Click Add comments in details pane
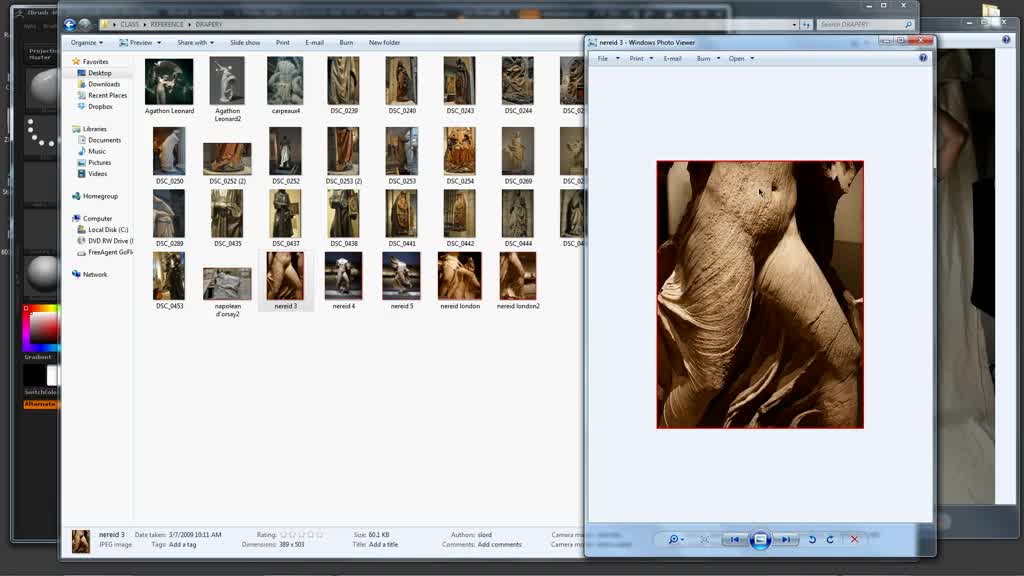Screen dimensions: 1024x576 500,545
